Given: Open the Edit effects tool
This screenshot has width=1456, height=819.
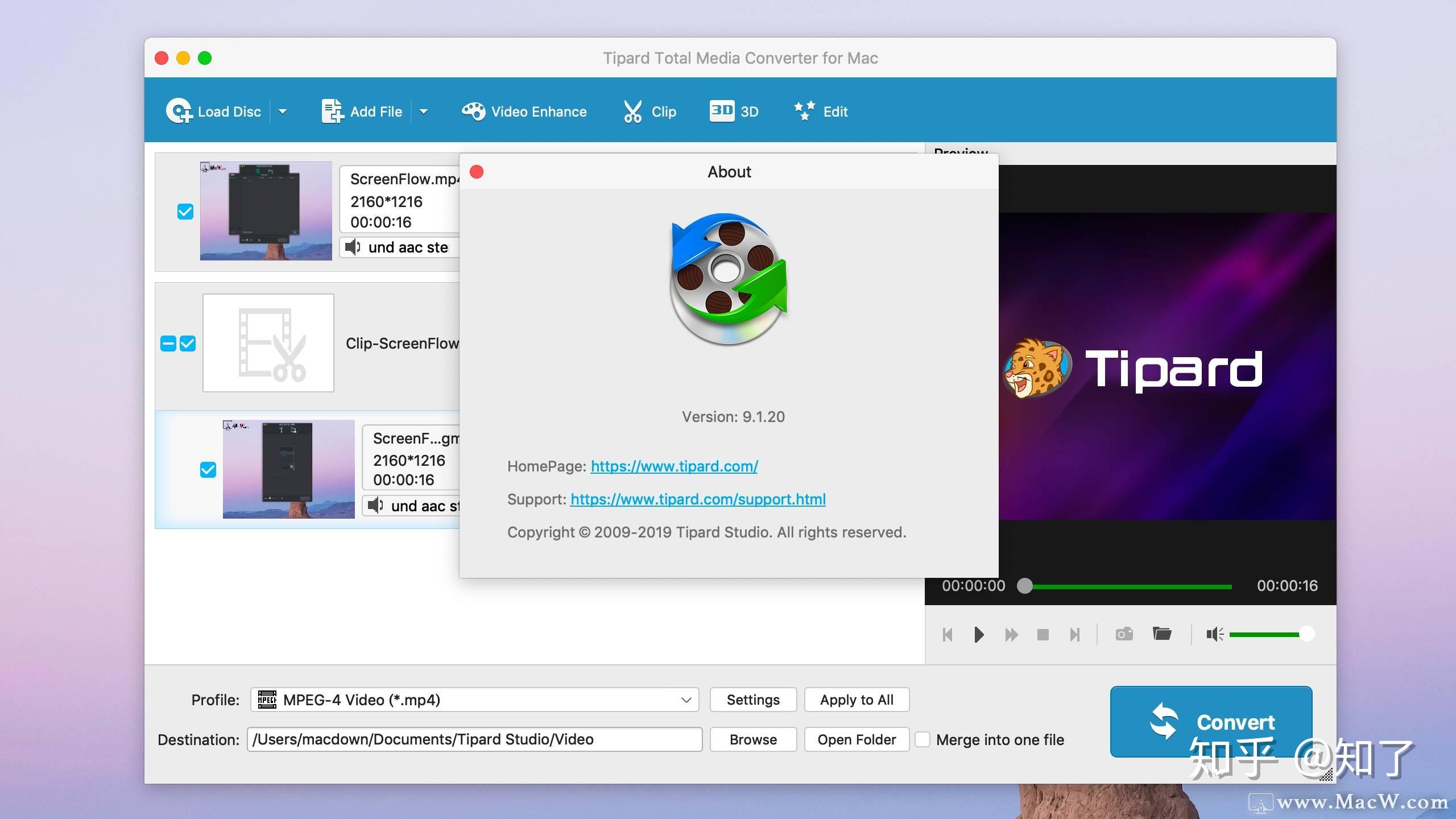Looking at the screenshot, I should [x=821, y=111].
